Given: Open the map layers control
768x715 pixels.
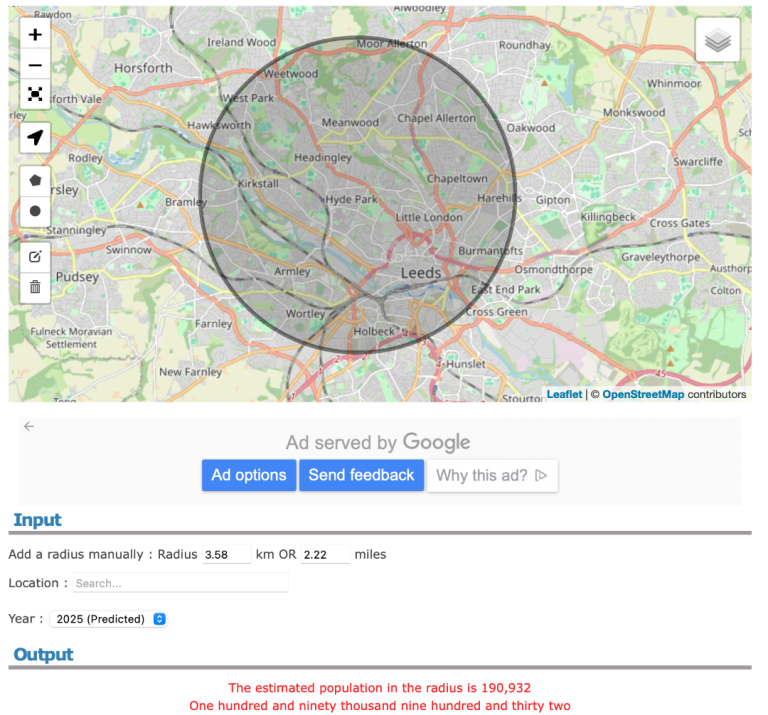Looking at the screenshot, I should [718, 40].
